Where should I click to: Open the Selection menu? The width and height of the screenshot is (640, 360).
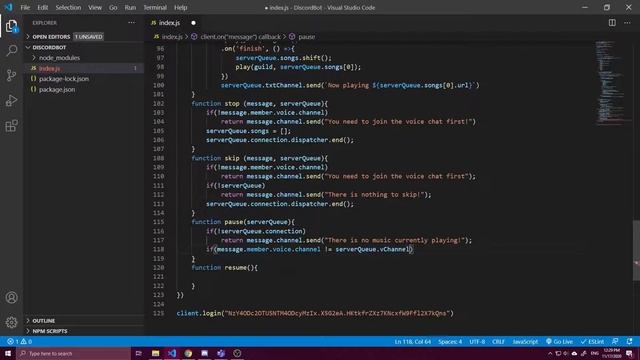tap(68, 7)
